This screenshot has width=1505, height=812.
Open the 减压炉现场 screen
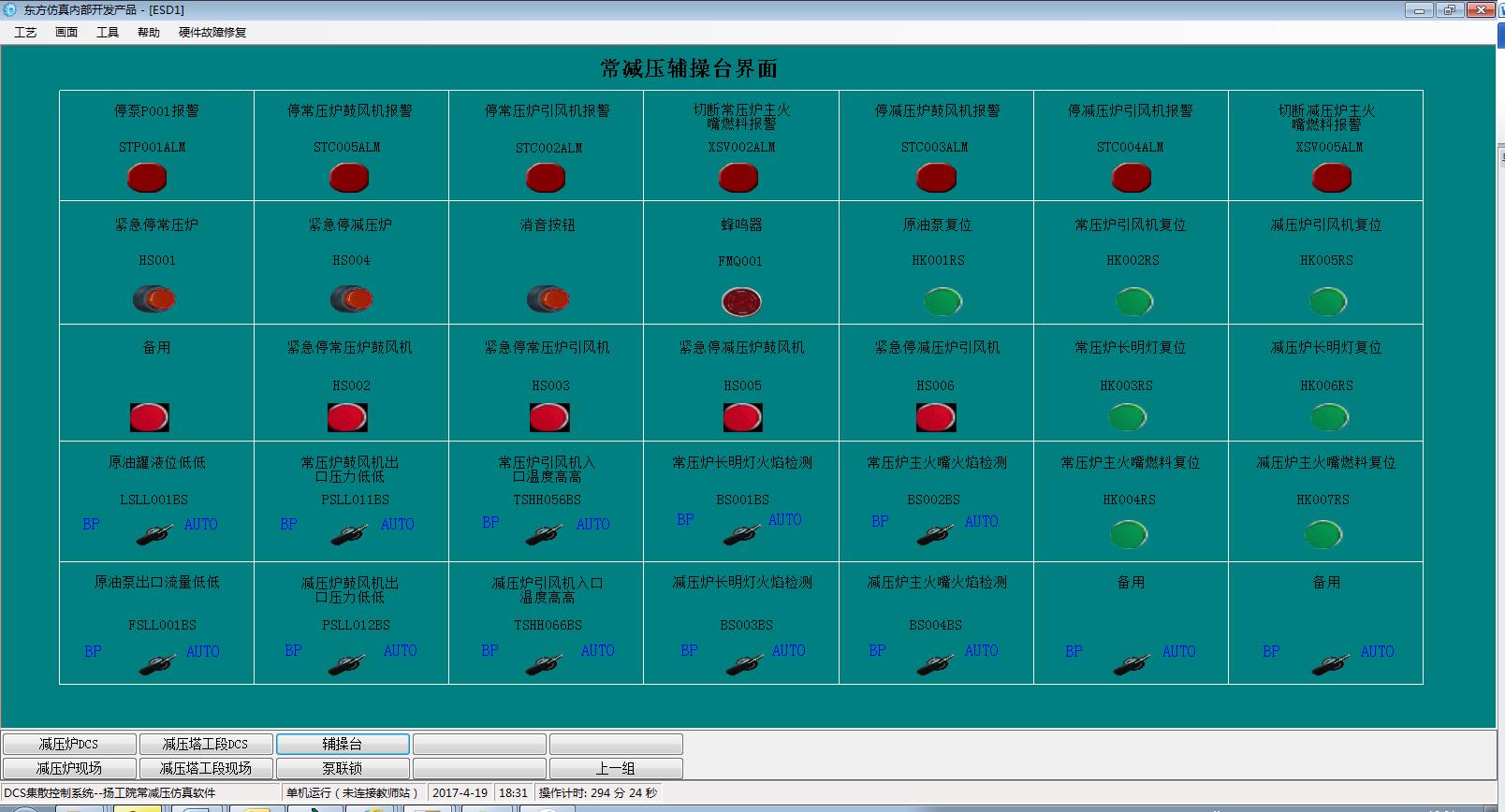pyautogui.click(x=69, y=768)
